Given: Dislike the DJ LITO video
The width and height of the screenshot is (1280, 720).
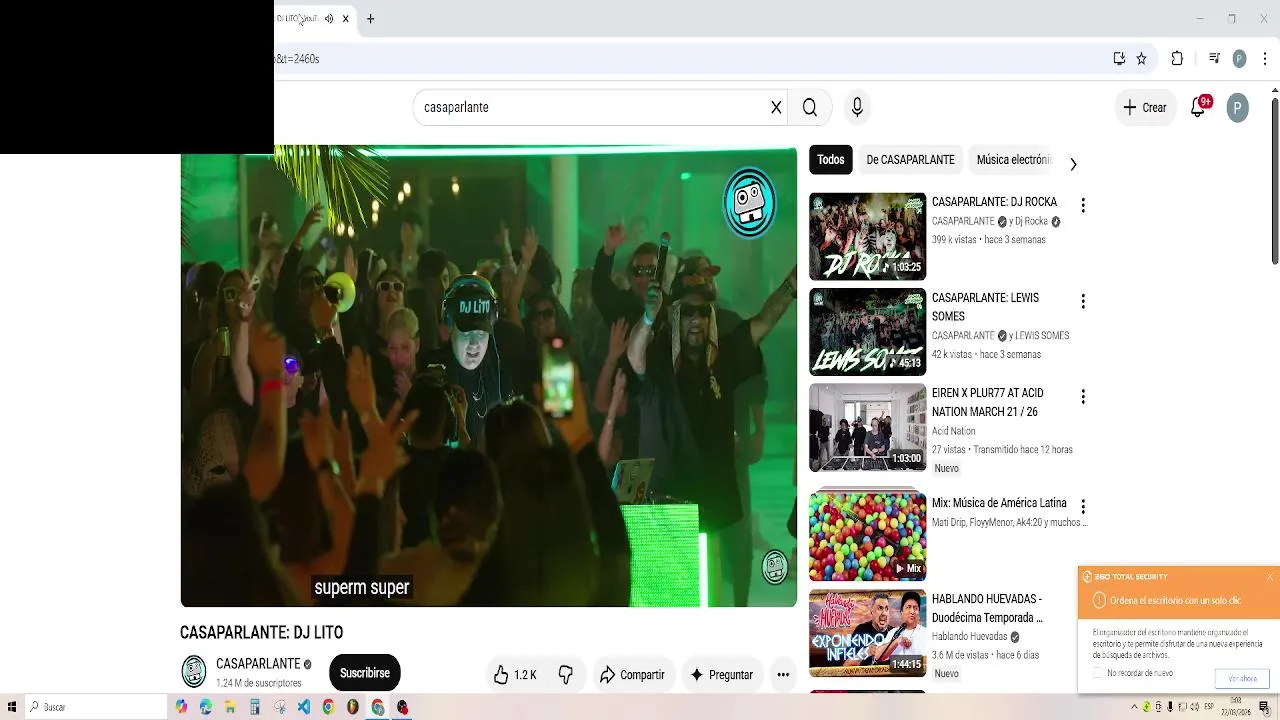Looking at the screenshot, I should pos(566,675).
